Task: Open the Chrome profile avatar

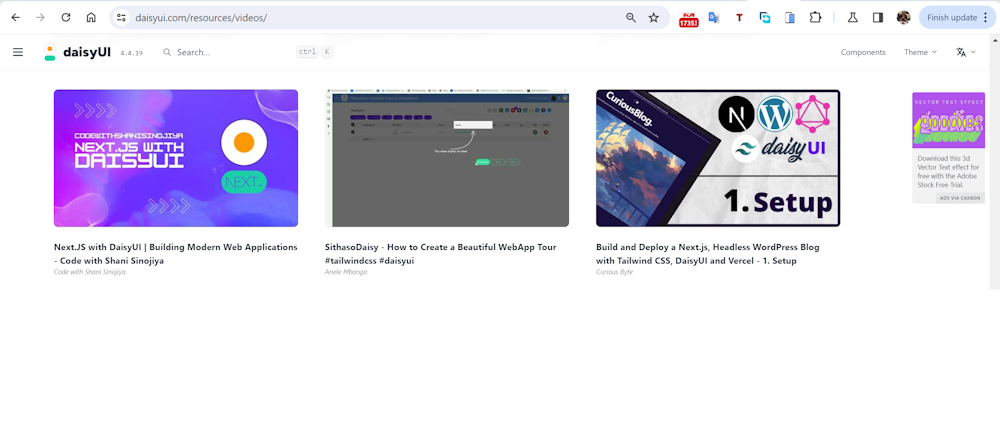Action: tap(903, 18)
